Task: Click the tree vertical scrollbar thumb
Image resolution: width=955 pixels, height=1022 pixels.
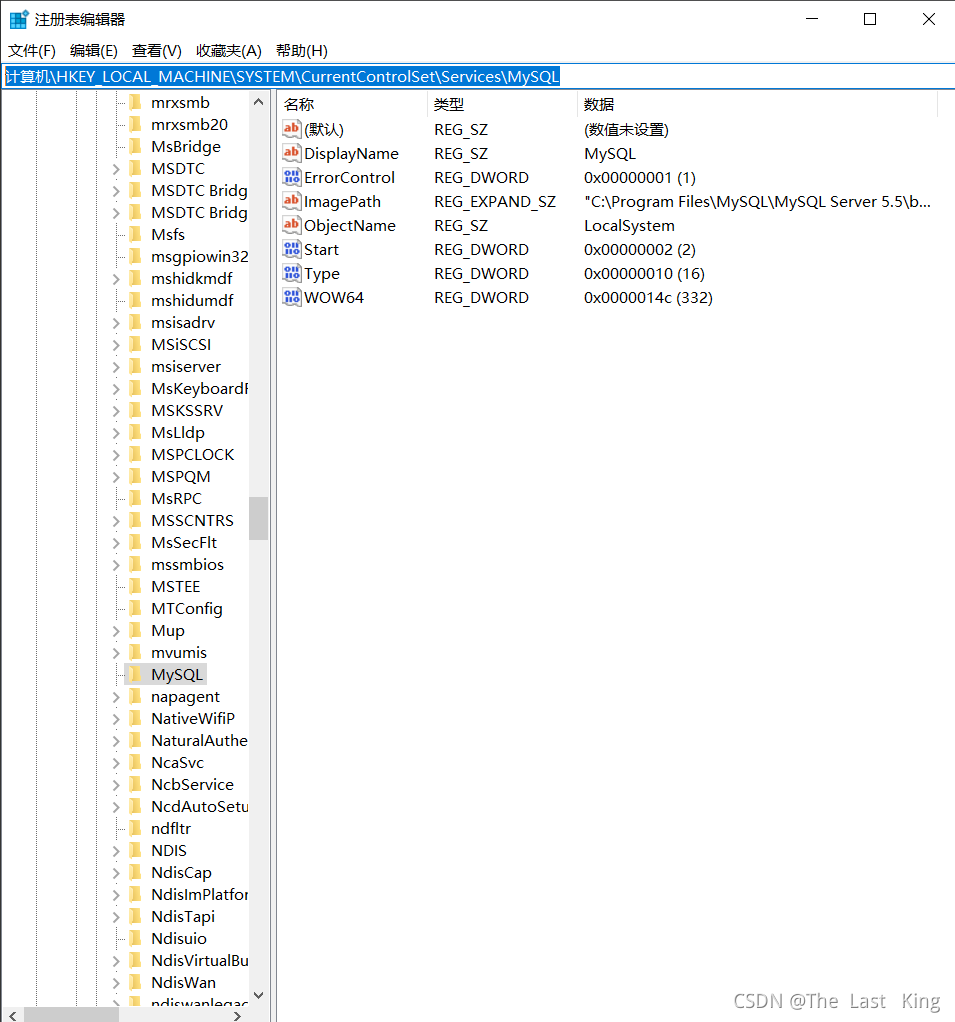Action: click(258, 518)
